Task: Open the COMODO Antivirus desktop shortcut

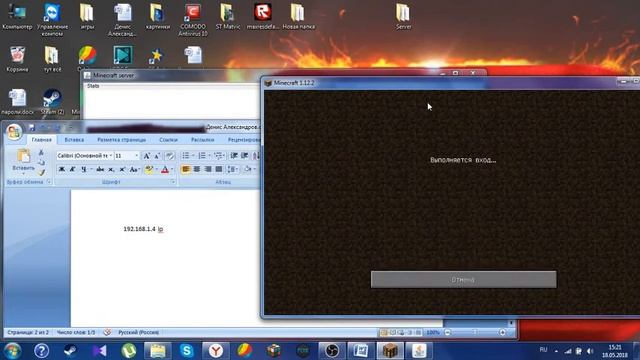Action: pos(193,20)
